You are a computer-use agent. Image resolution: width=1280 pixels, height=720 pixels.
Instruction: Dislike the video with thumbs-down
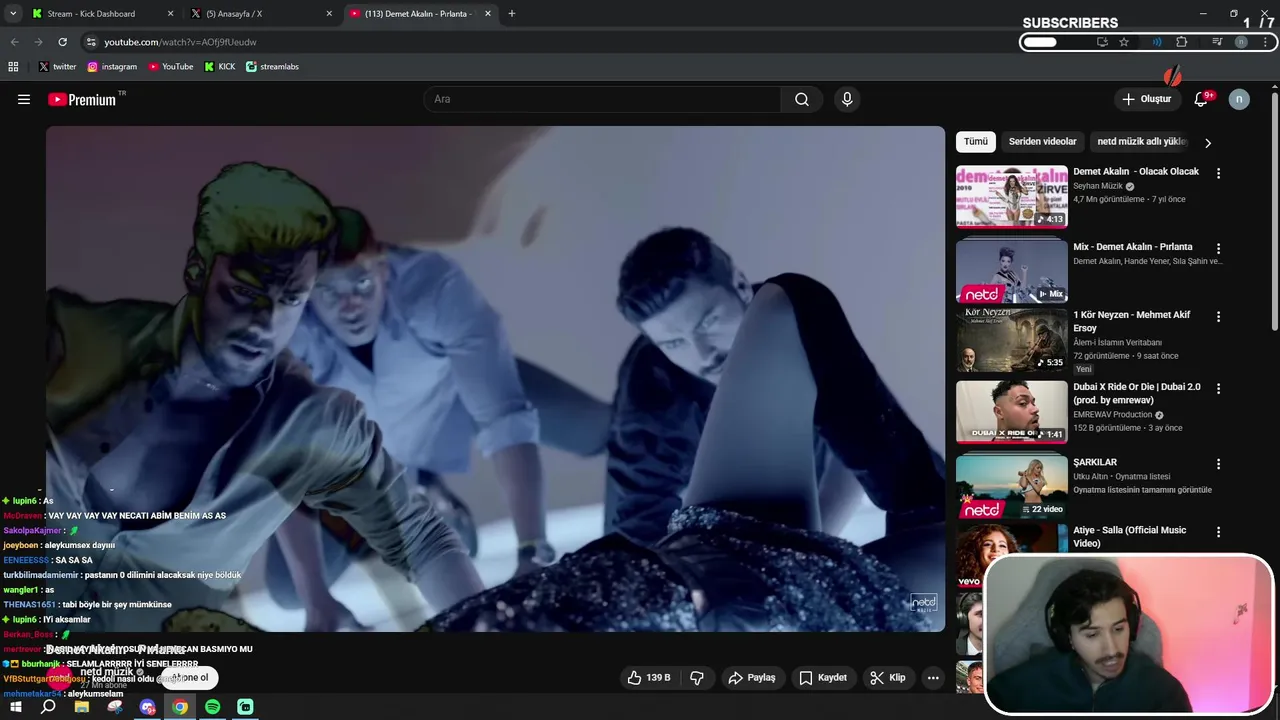point(697,677)
